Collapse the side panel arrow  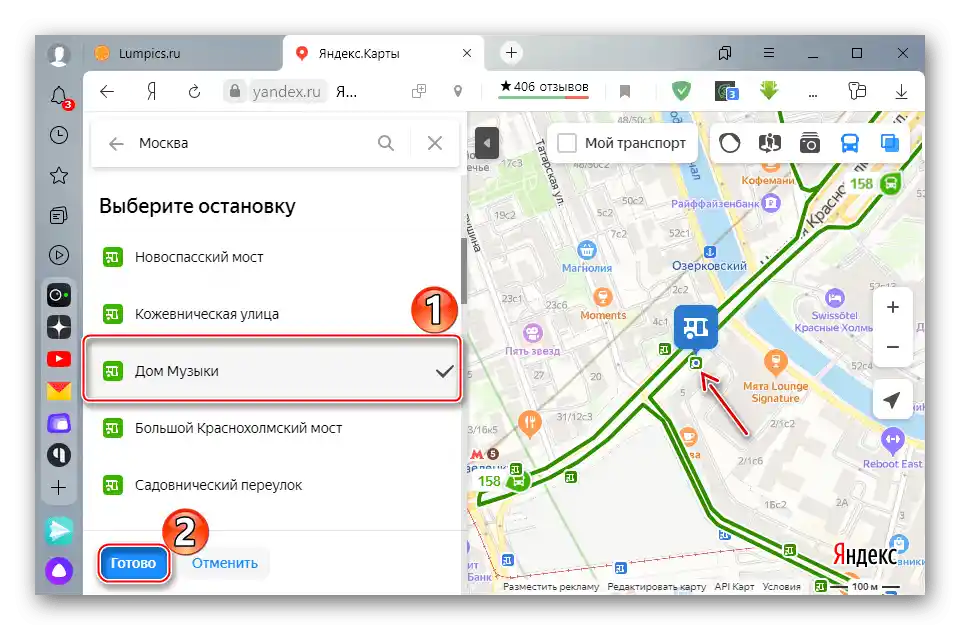coord(486,143)
